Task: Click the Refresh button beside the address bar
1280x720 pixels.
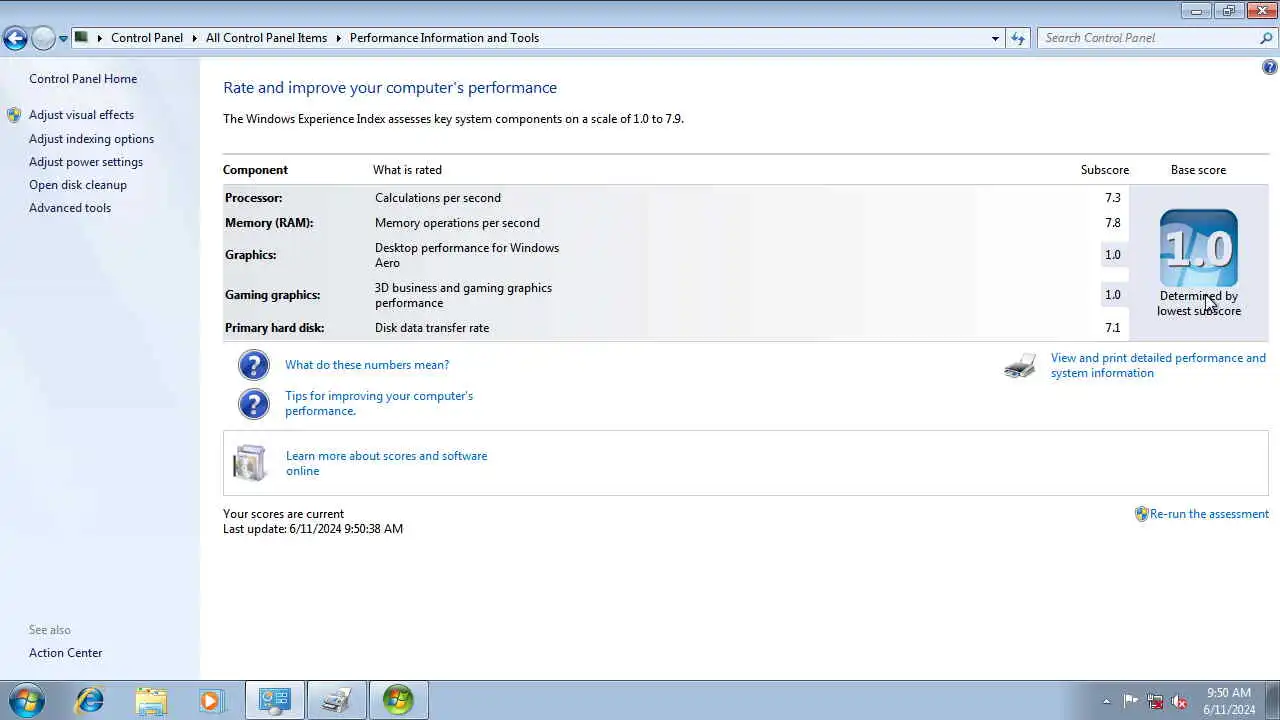Action: [1018, 38]
